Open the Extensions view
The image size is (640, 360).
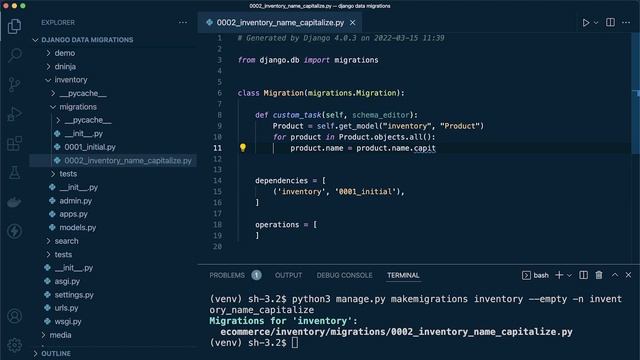(x=14, y=143)
